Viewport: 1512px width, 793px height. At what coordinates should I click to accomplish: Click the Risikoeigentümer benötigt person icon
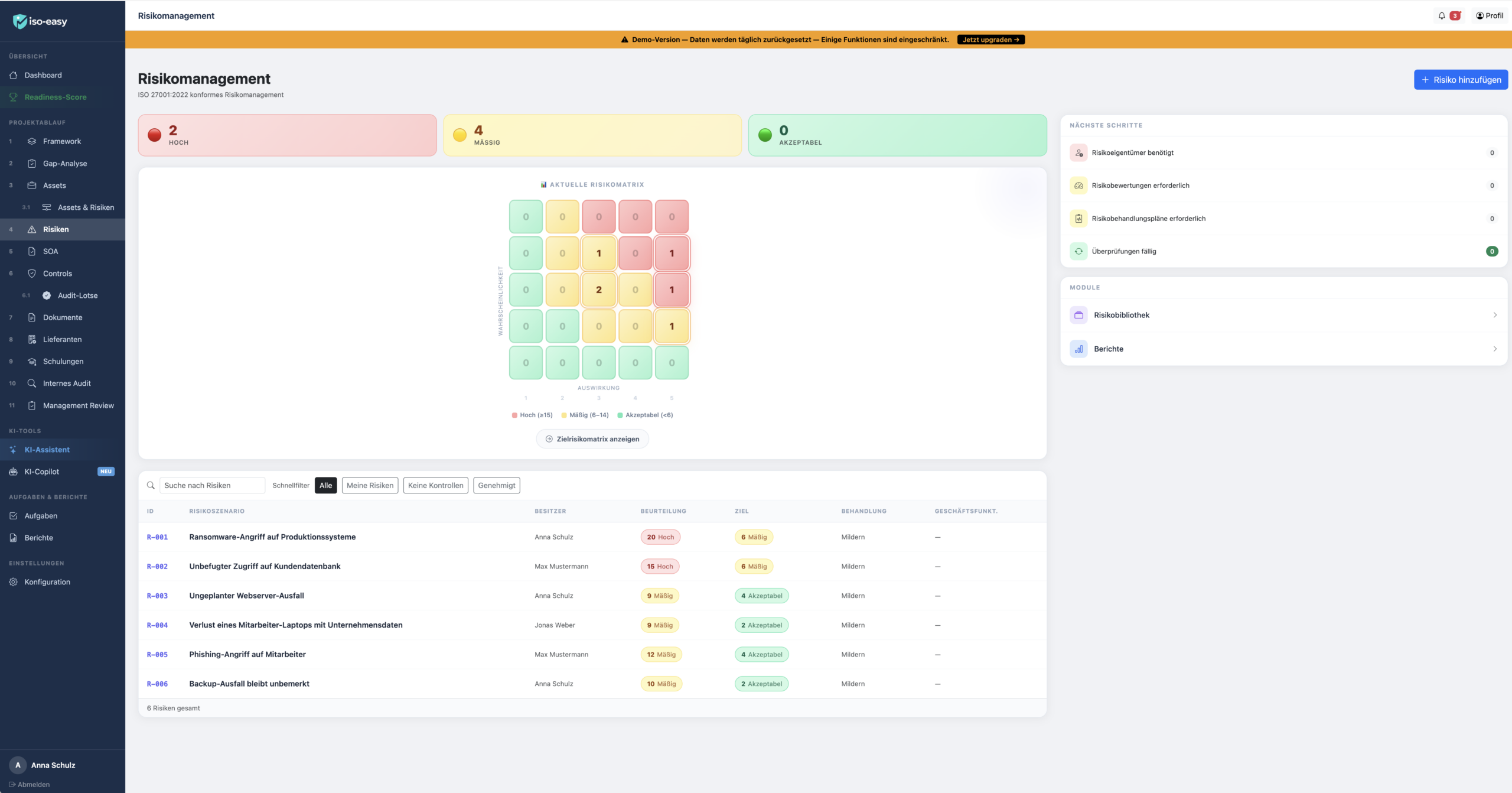[1078, 152]
